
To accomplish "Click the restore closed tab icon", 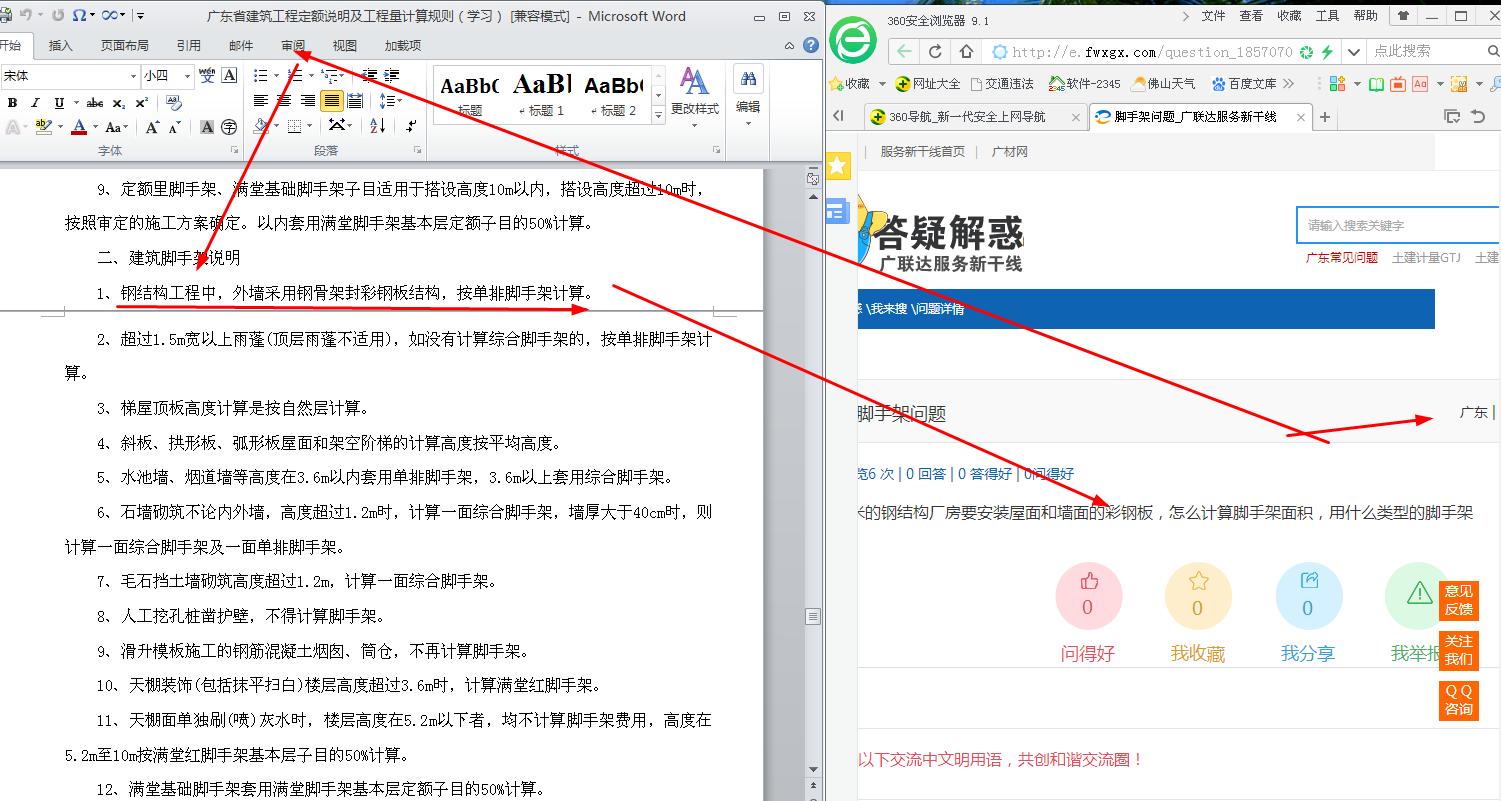I will (1478, 117).
